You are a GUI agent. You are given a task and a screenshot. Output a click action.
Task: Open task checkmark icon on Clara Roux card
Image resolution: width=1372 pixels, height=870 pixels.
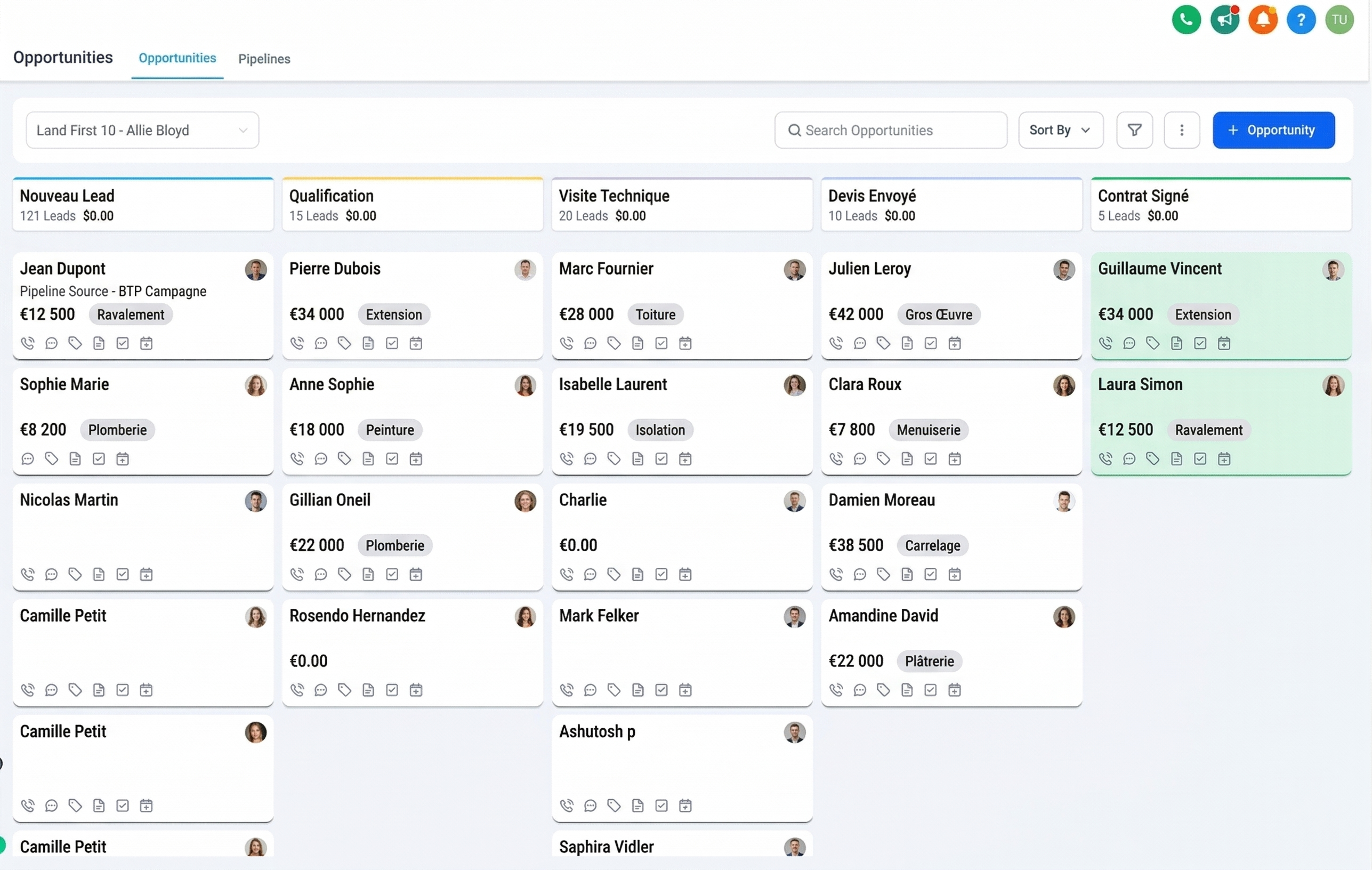coord(931,458)
